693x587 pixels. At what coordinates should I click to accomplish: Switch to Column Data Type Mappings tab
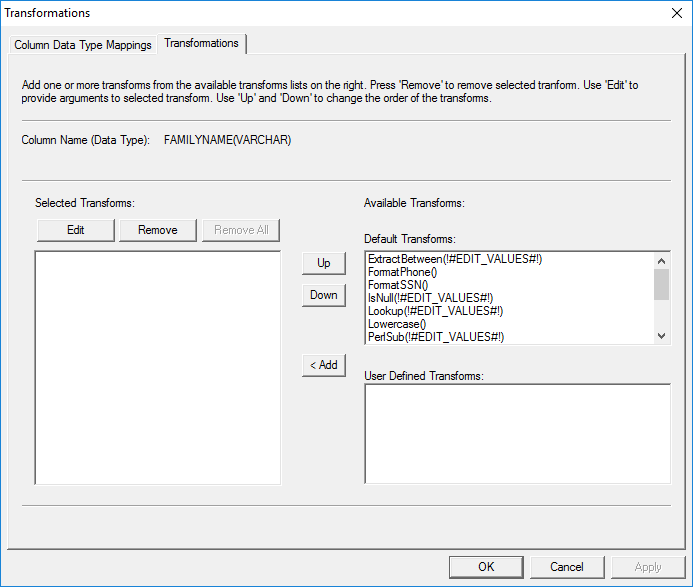coord(83,45)
